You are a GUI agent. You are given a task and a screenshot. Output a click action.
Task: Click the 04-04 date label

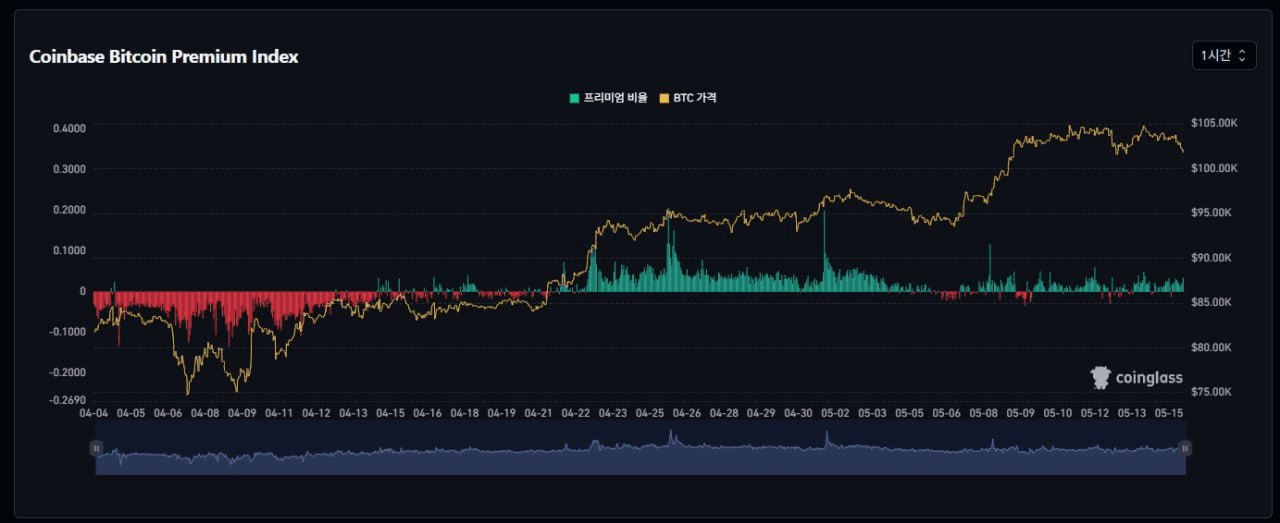pos(94,413)
